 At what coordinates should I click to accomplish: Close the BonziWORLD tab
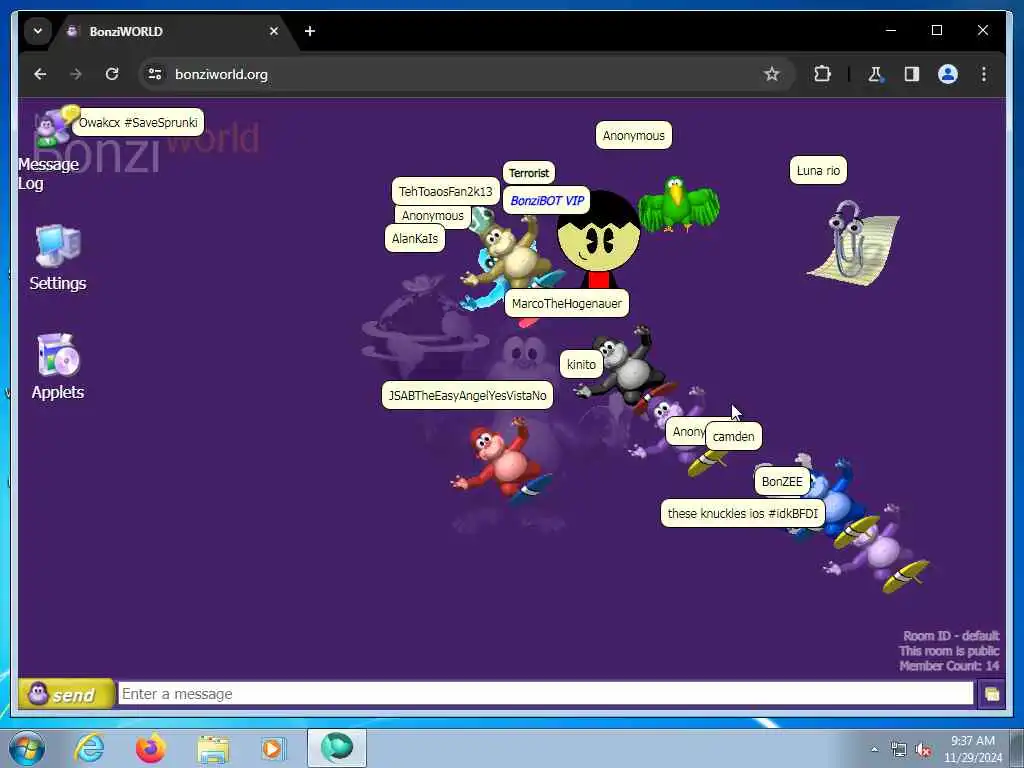click(x=274, y=31)
